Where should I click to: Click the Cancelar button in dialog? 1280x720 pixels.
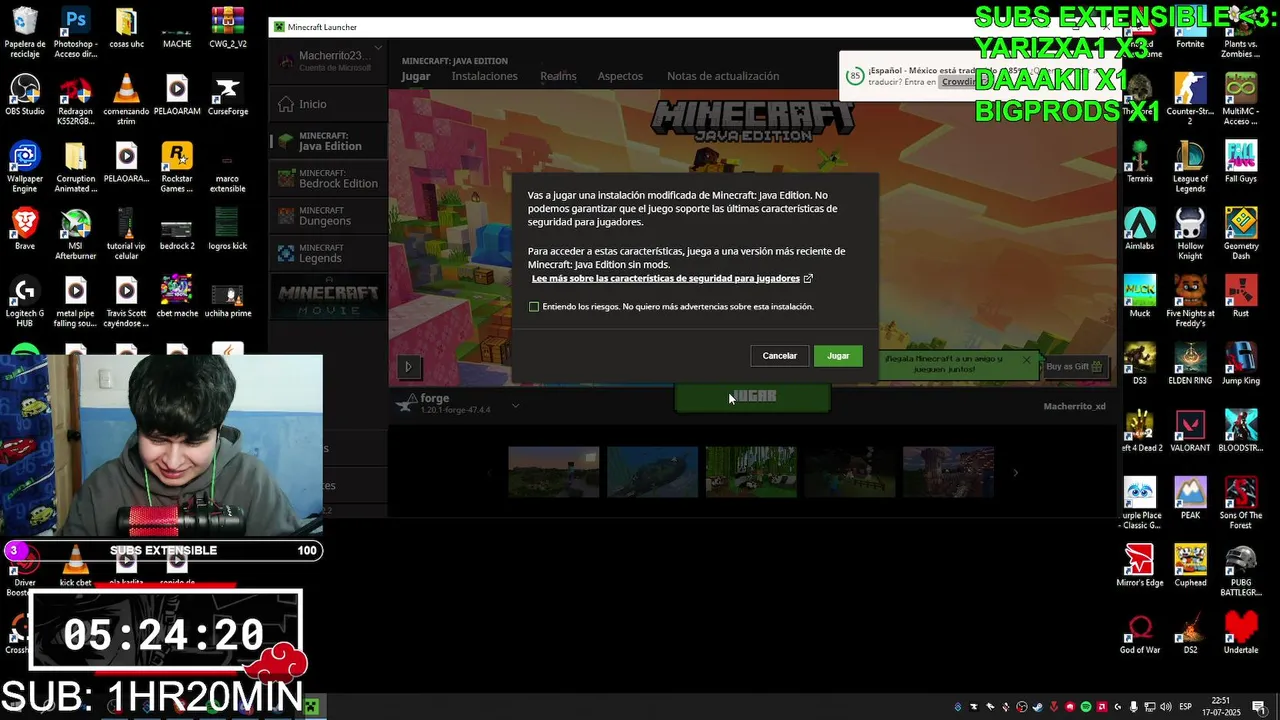(780, 356)
